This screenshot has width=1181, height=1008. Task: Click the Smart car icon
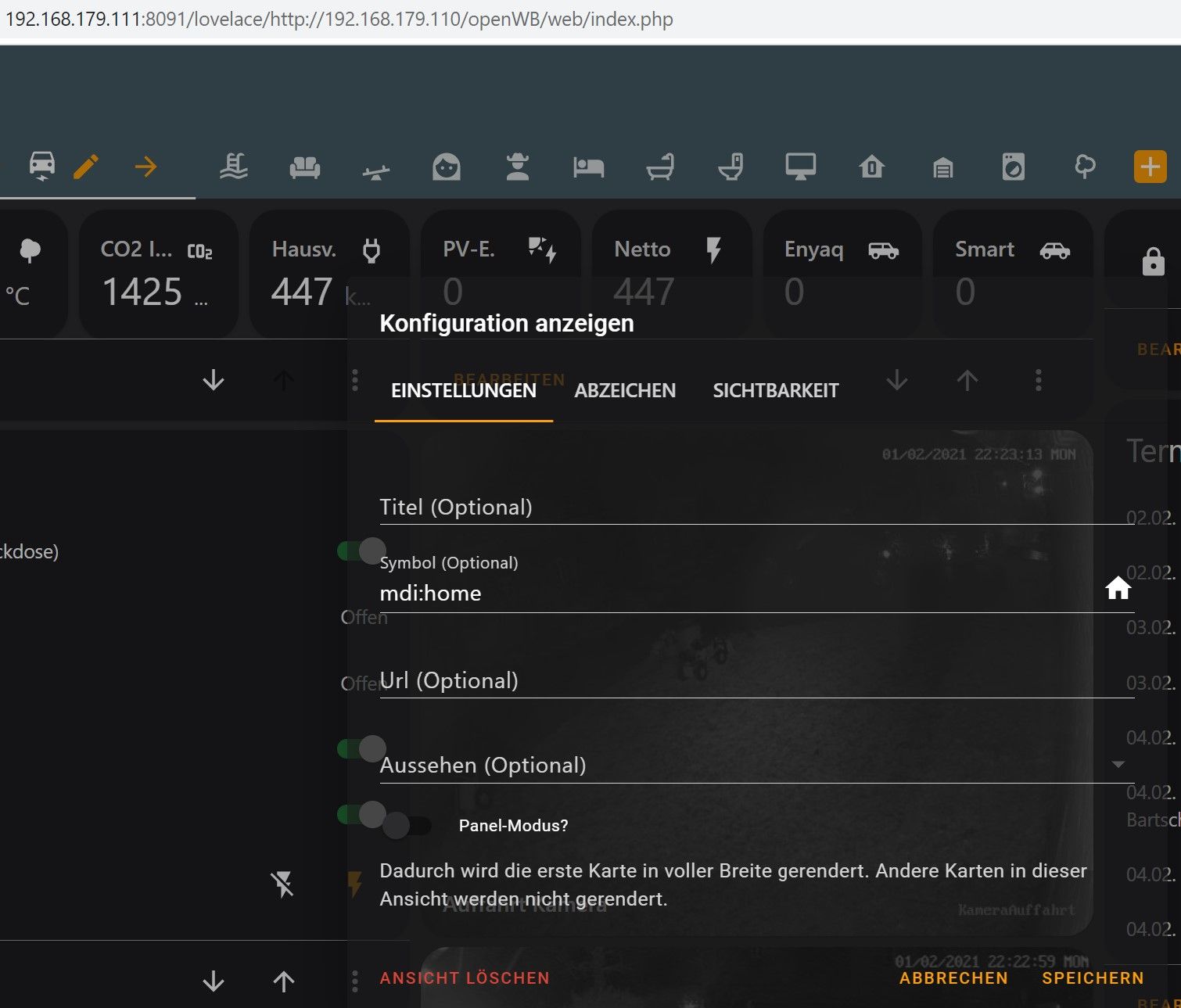coord(1055,250)
